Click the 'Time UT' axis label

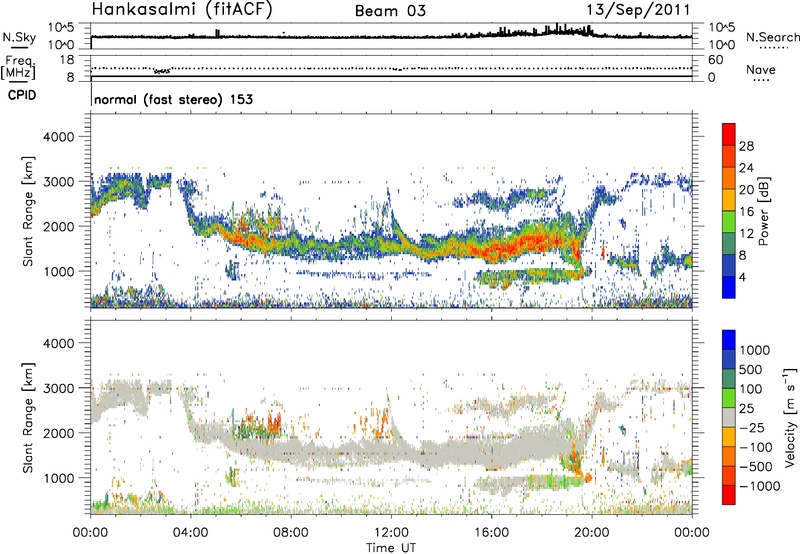pos(391,548)
